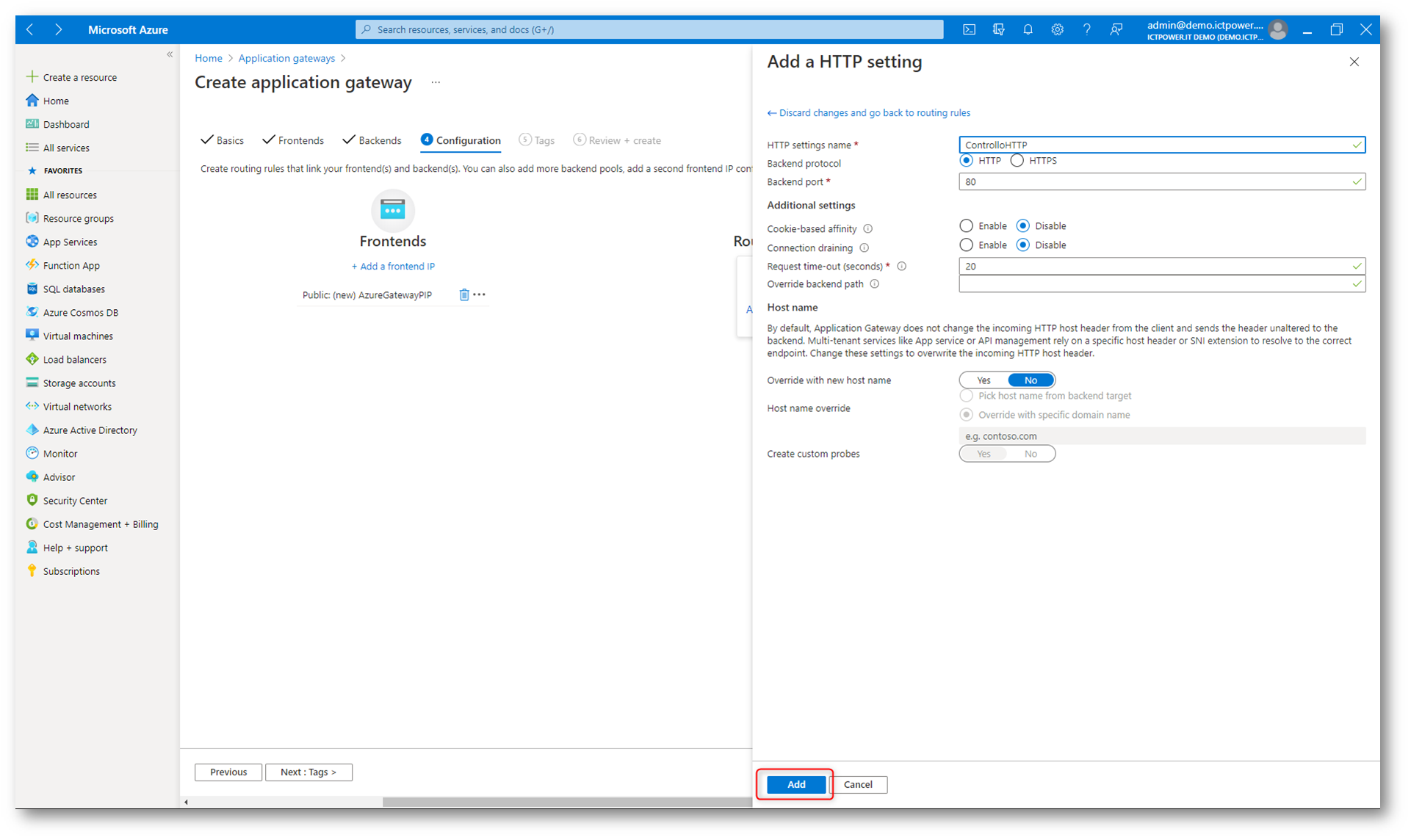The width and height of the screenshot is (1411, 840).
Task: Delete the AzureGatewayPIP frontend with trash icon
Action: (464, 294)
